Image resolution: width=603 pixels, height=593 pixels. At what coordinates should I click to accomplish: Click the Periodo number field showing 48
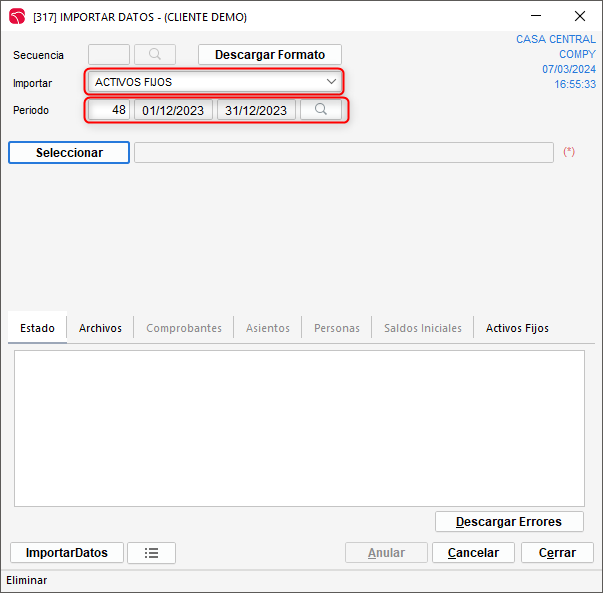pyautogui.click(x=110, y=110)
